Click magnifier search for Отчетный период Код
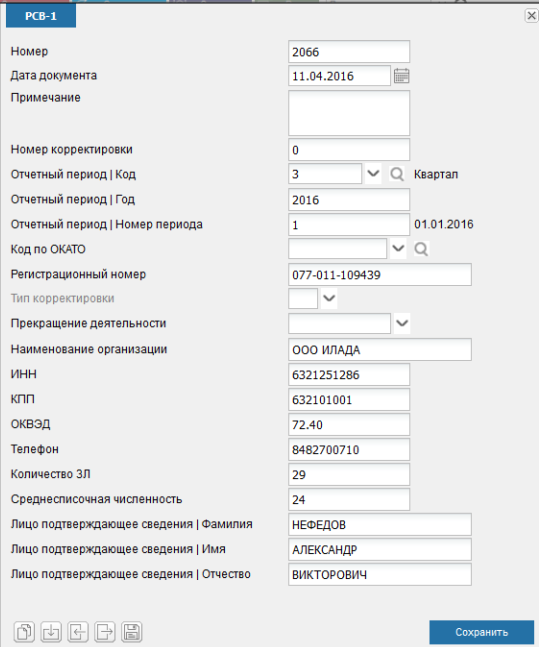This screenshot has width=539, height=647. 397,174
